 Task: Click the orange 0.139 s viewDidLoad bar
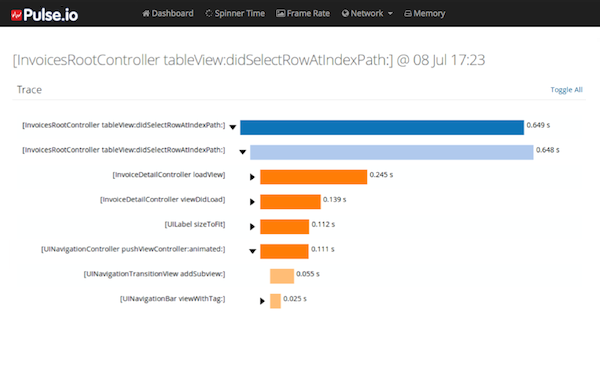pos(290,202)
